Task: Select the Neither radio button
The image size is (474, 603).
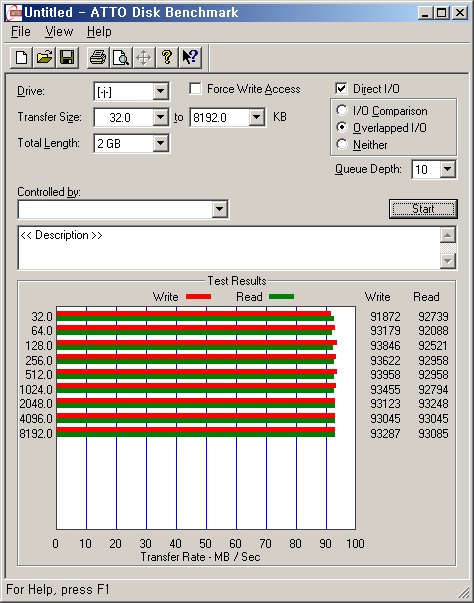Action: [341, 145]
